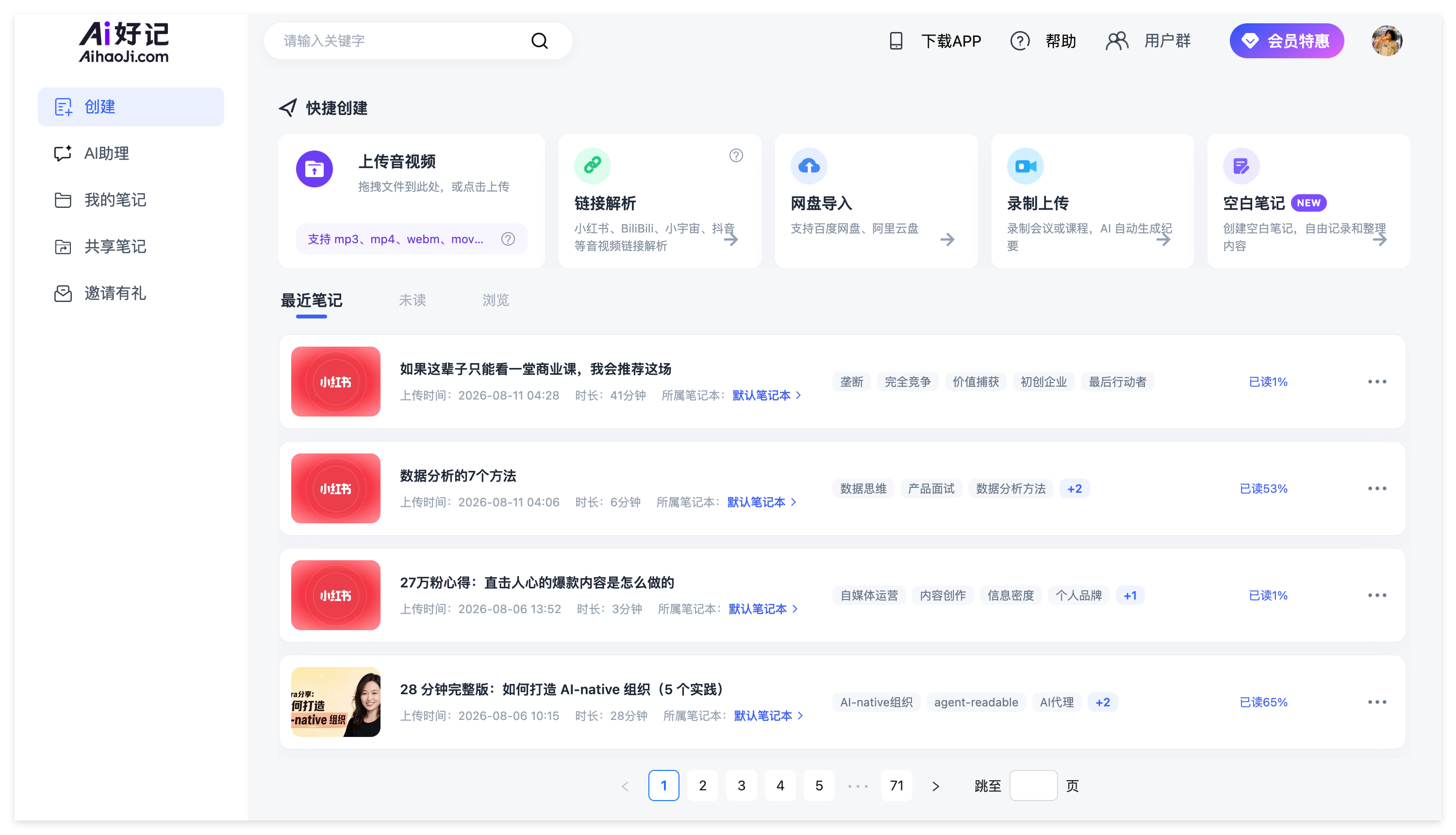This screenshot has width=1456, height=835.
Task: Click the green link parsing icon
Action: point(592,166)
